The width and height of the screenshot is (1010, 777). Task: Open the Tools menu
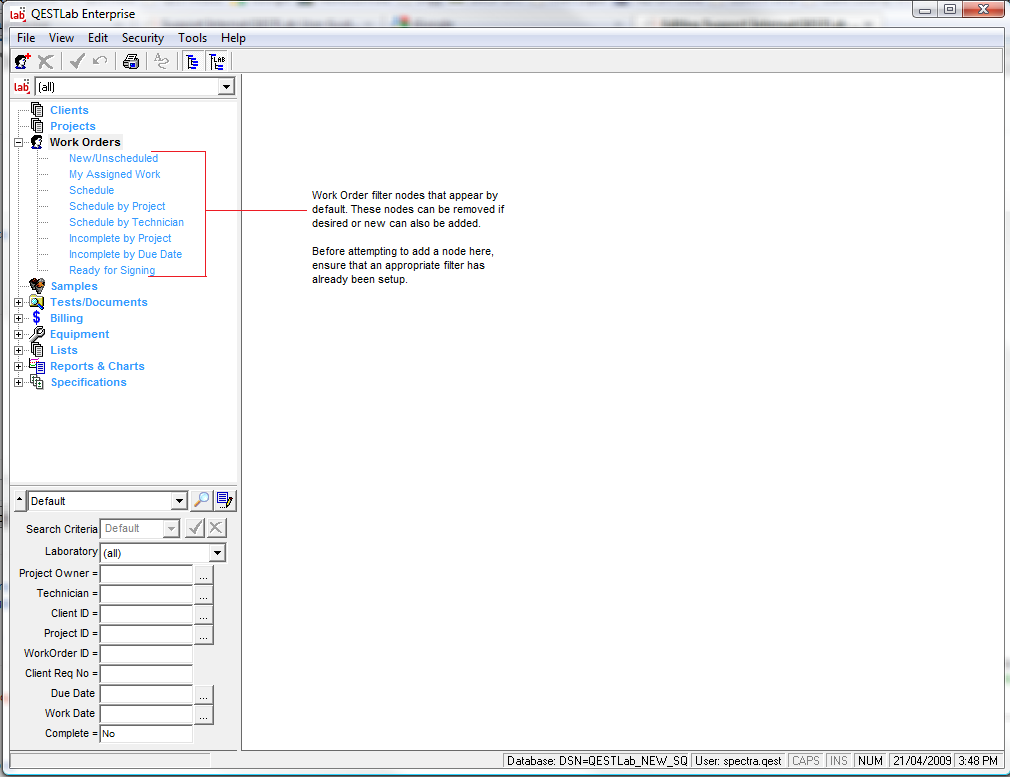[x=192, y=38]
